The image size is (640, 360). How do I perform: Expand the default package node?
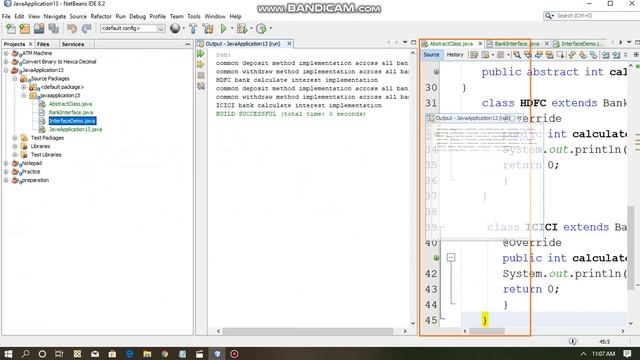pos(24,87)
